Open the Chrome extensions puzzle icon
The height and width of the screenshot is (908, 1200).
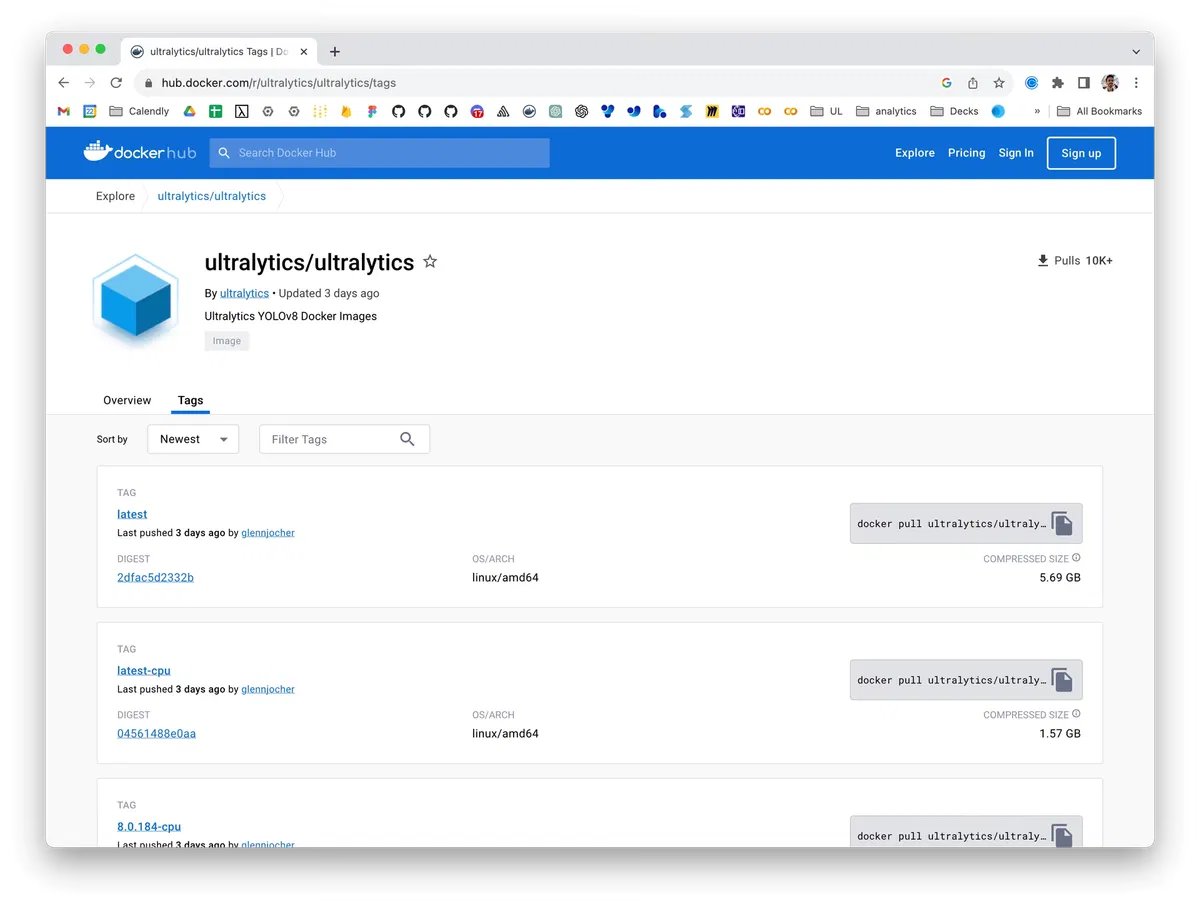coord(1058,83)
